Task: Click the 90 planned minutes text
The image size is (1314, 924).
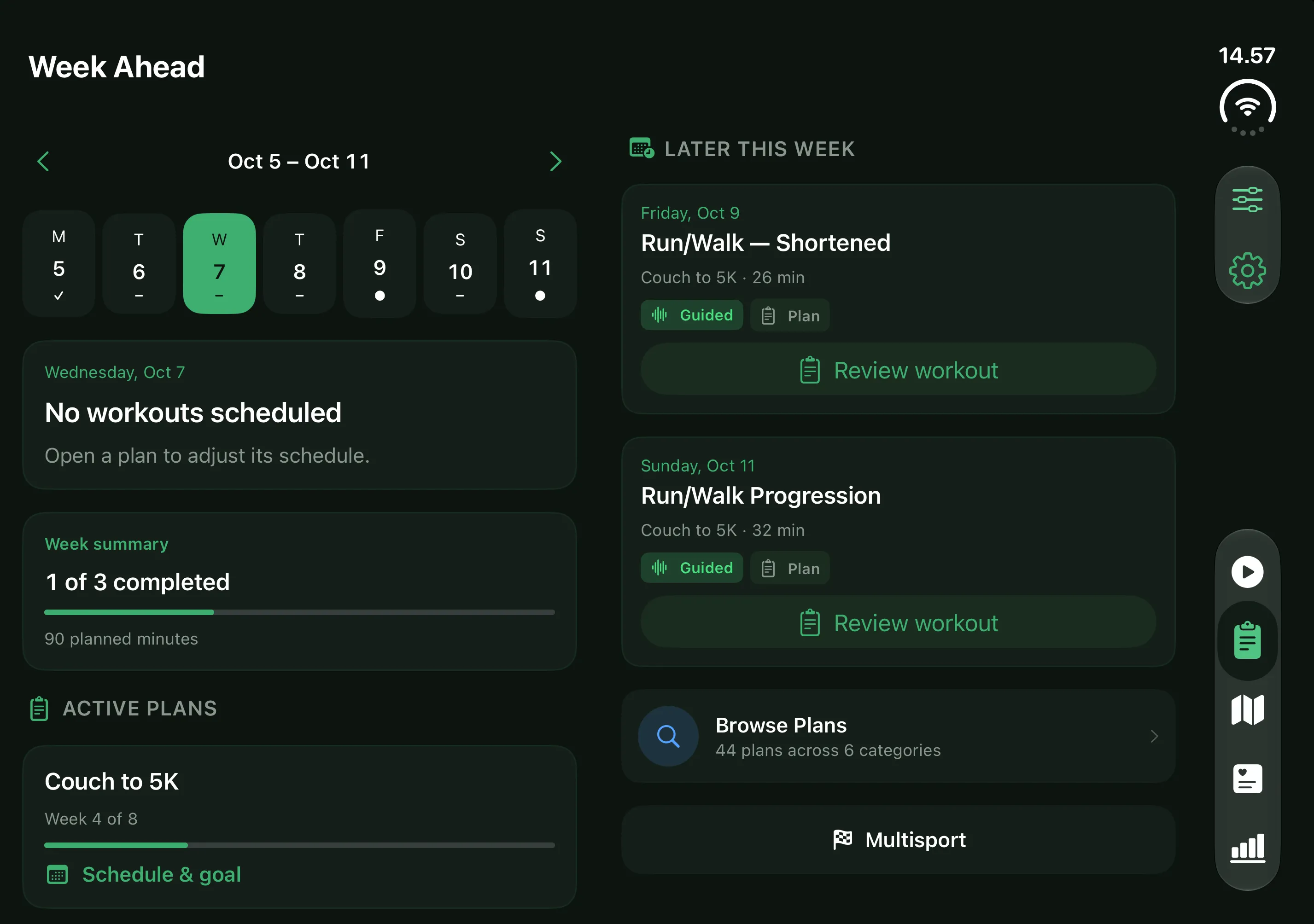Action: [121, 639]
